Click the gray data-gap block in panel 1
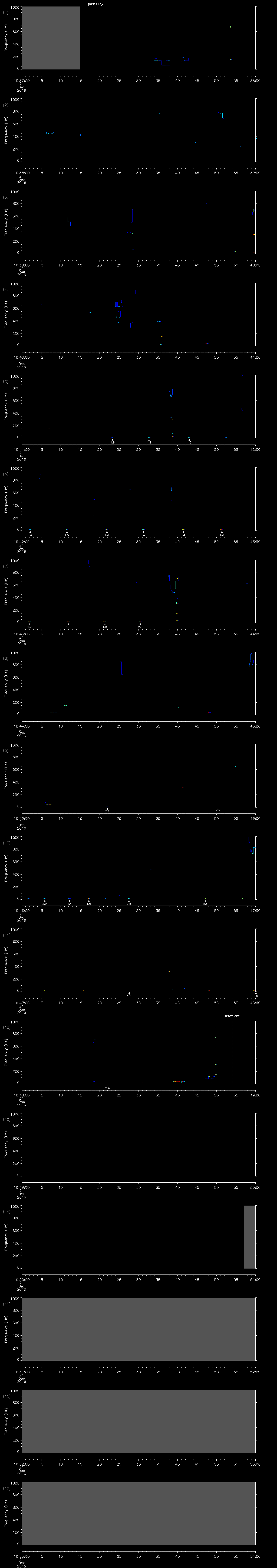 (x=51, y=38)
